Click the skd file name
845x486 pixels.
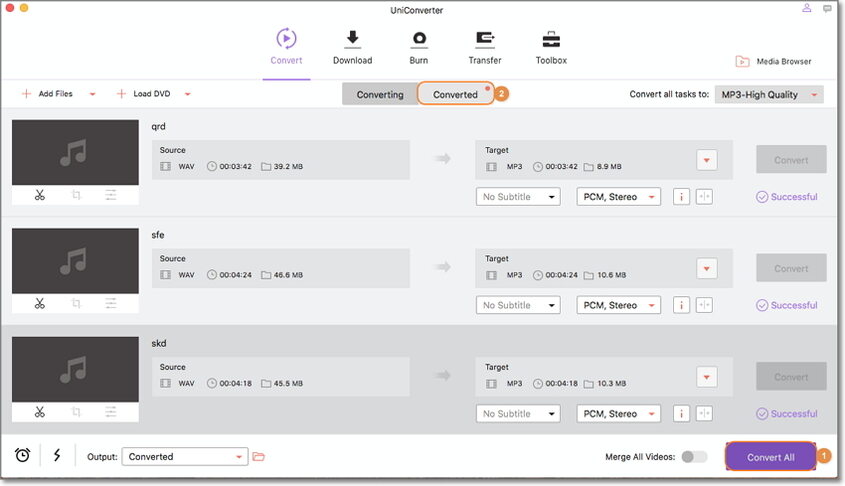[x=158, y=343]
